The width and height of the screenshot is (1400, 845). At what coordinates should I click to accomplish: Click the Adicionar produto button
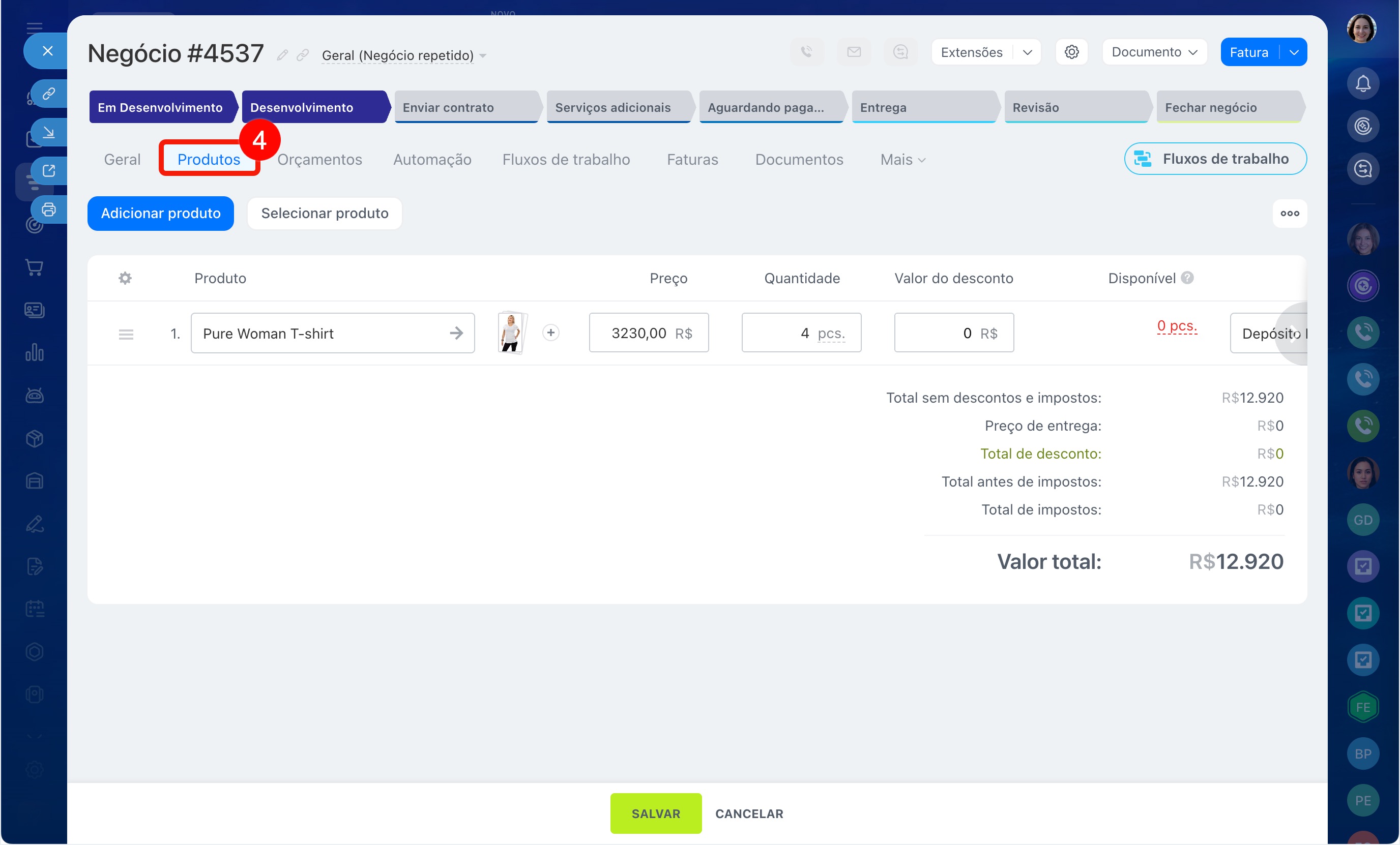click(x=161, y=214)
